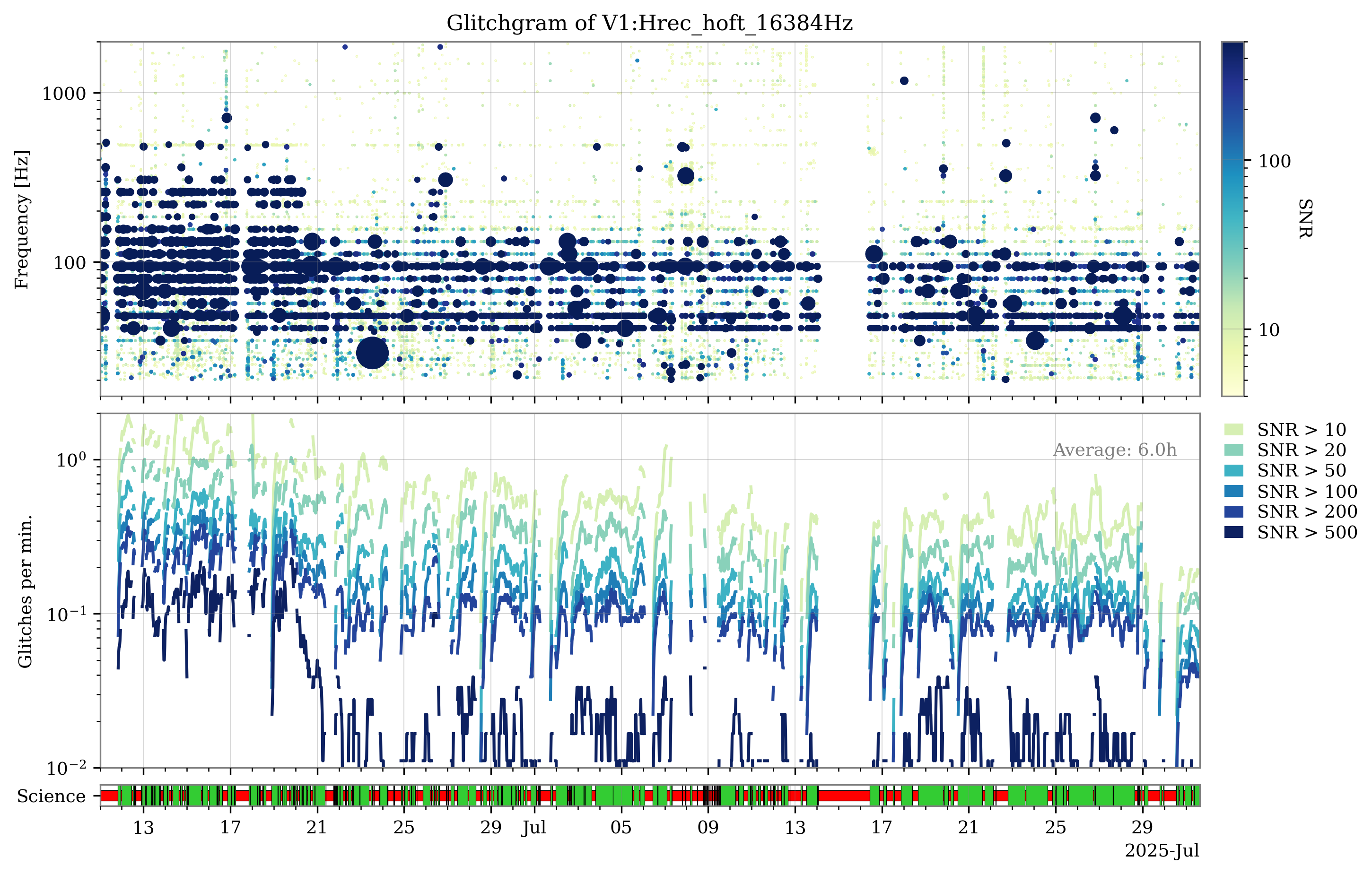The width and height of the screenshot is (1372, 874).
Task: Click the SNR > 10 legend color swatch
Action: (x=1234, y=429)
